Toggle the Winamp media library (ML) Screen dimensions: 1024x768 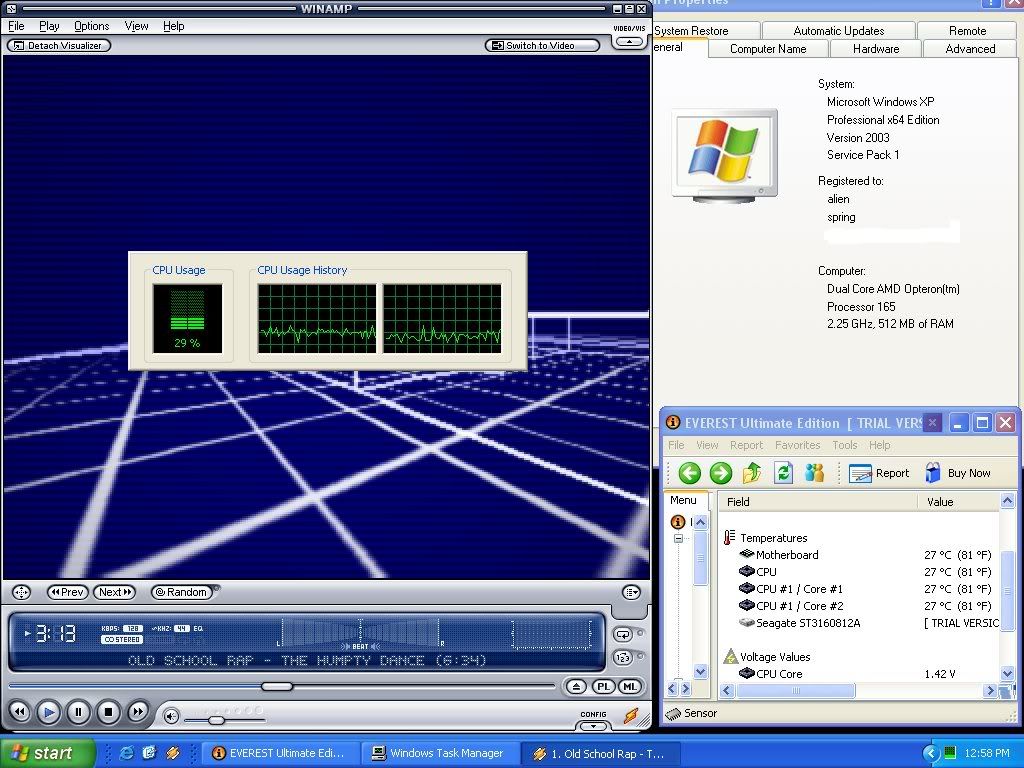coord(629,686)
